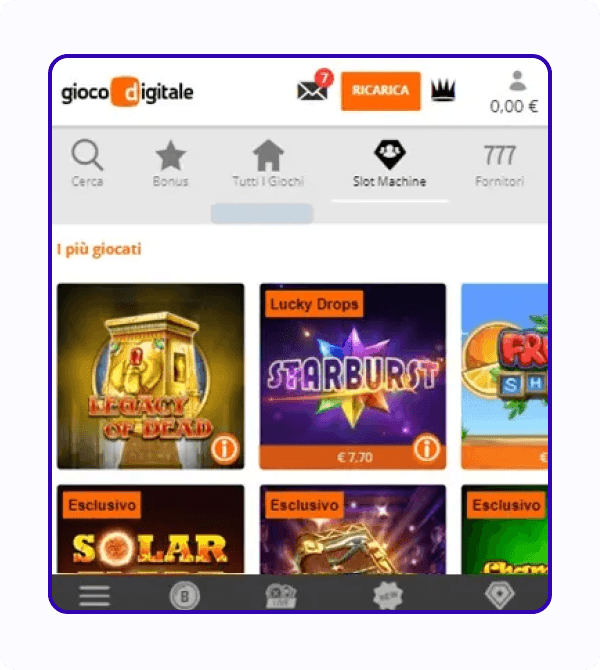600x670 pixels.
Task: Click the black crown VIP icon
Action: click(443, 90)
